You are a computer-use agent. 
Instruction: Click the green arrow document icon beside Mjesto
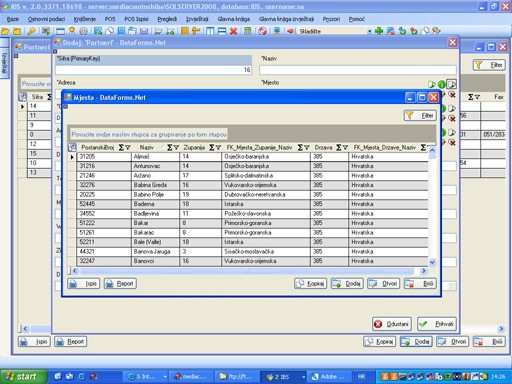pyautogui.click(x=432, y=84)
